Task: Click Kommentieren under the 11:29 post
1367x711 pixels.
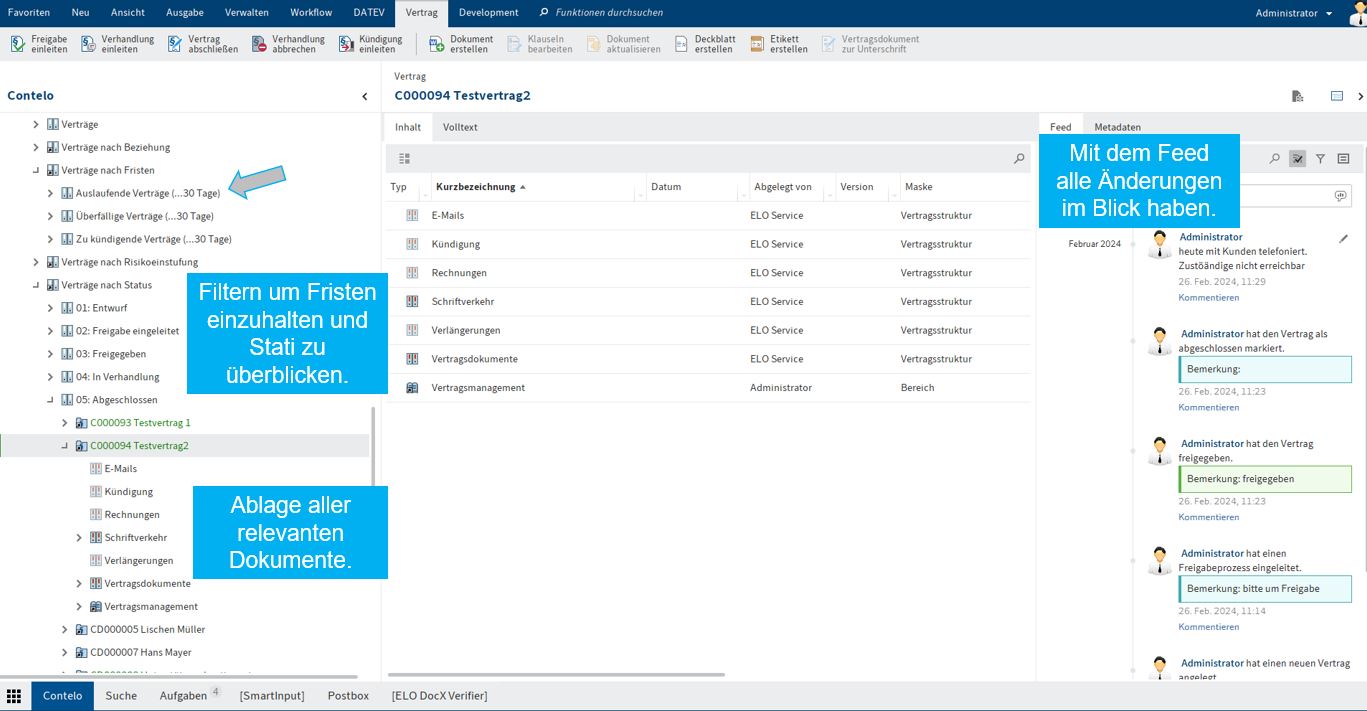Action: [1208, 297]
